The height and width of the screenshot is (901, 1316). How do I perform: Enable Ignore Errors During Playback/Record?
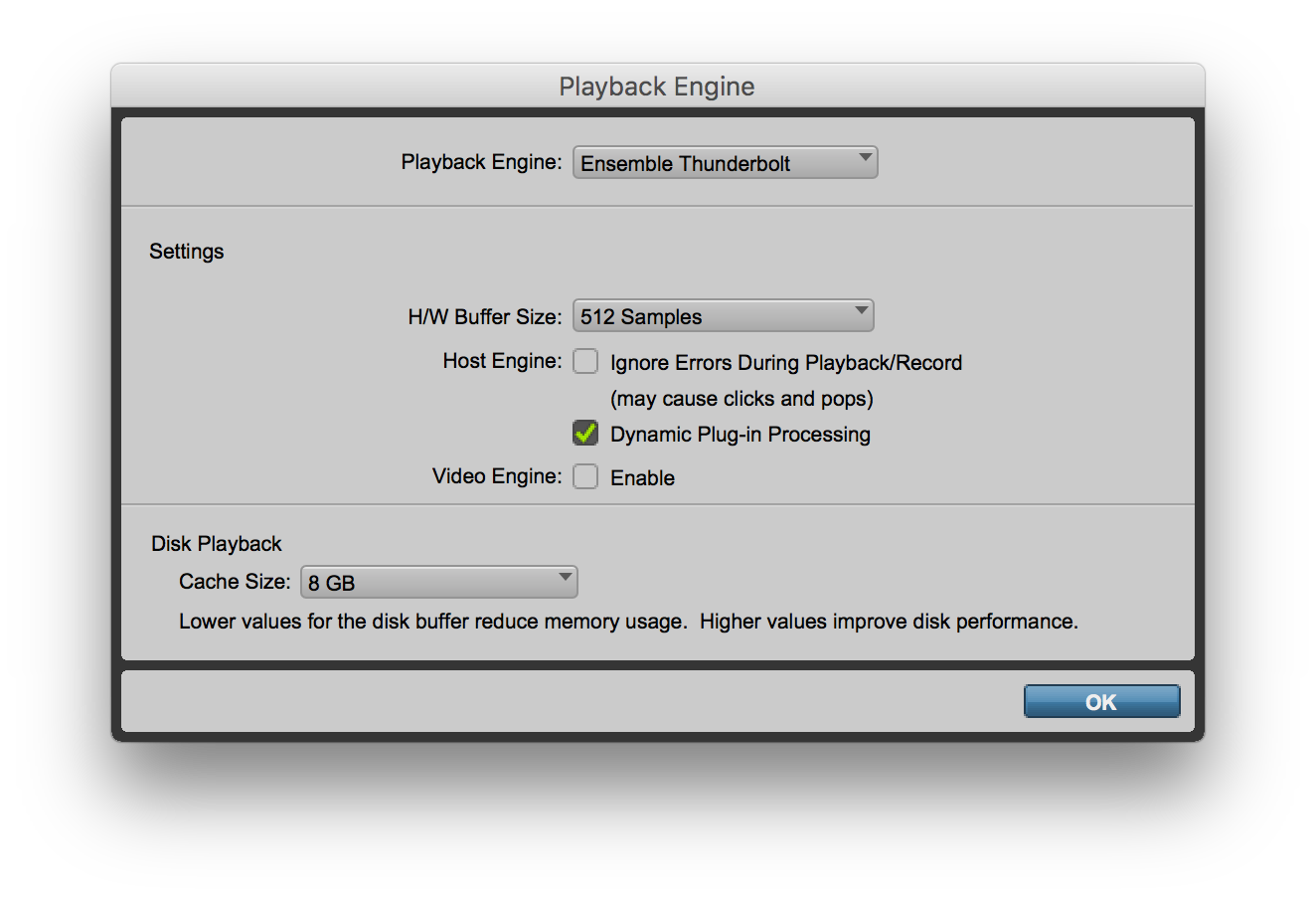tap(585, 361)
